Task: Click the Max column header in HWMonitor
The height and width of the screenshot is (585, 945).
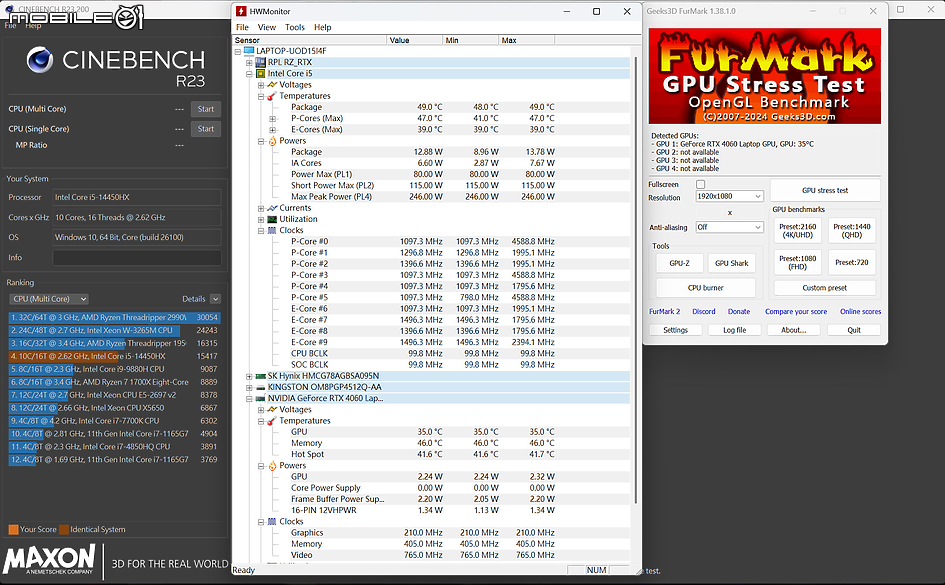Action: pos(527,40)
